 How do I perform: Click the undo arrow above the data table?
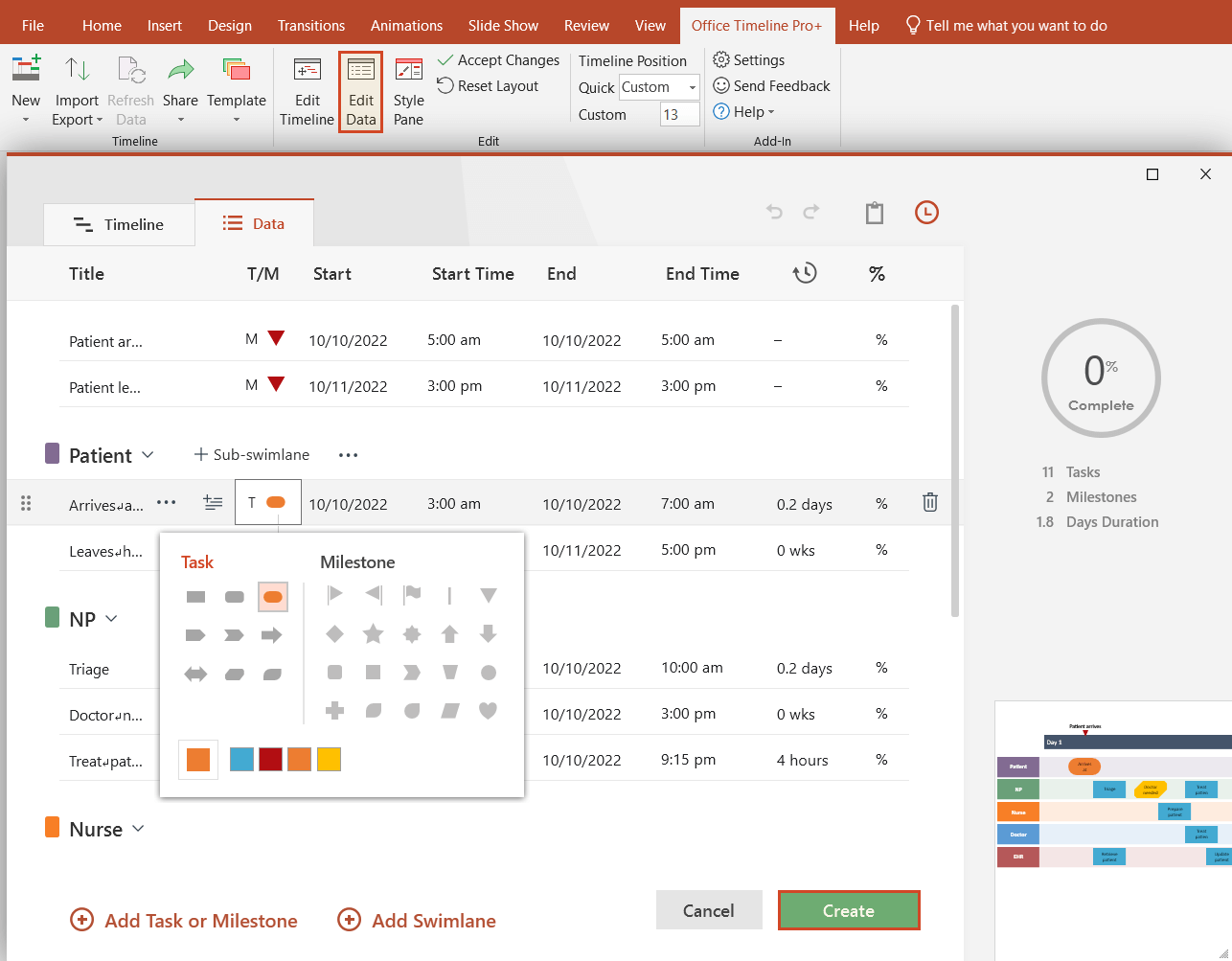point(774,212)
